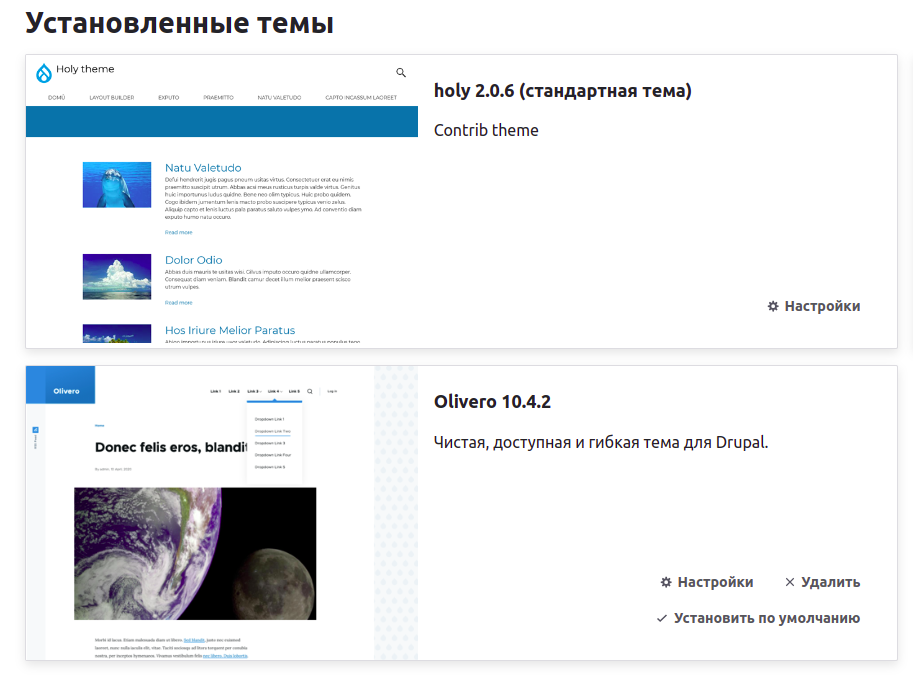Open the Dolor Odio article title
The width and height of the screenshot is (913, 676).
(193, 260)
